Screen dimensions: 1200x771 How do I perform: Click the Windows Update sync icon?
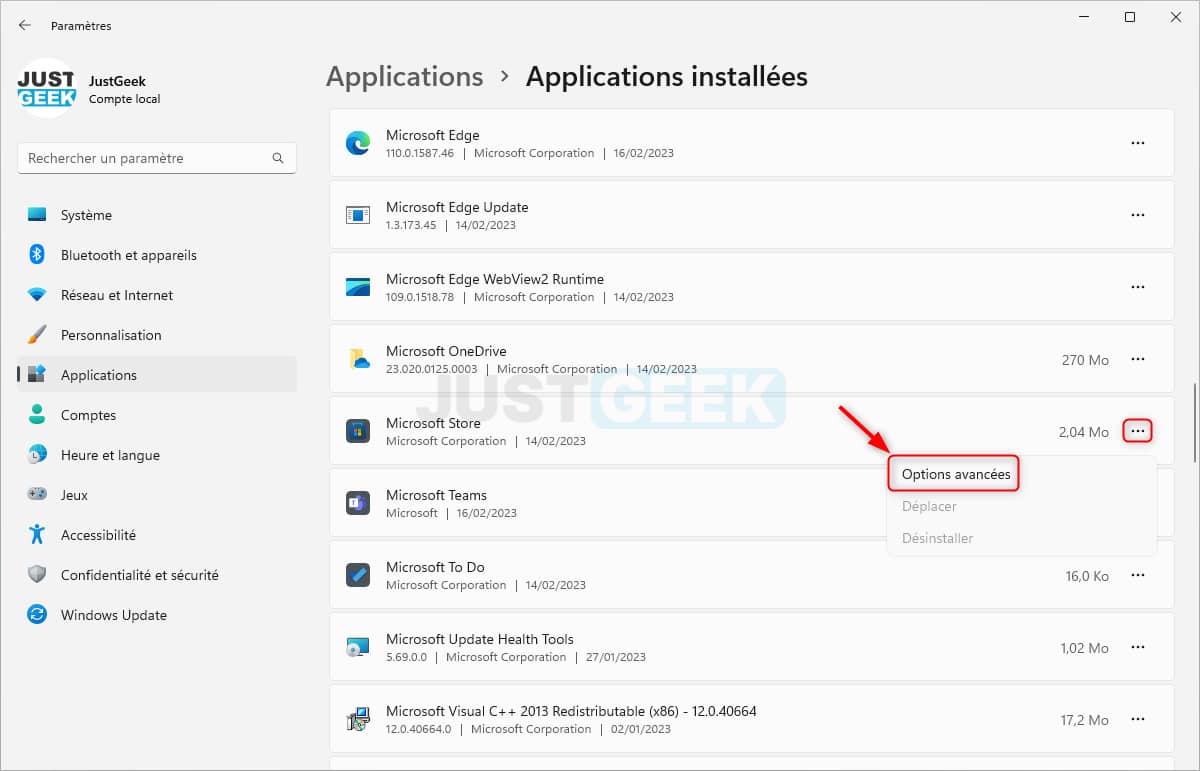pos(37,615)
